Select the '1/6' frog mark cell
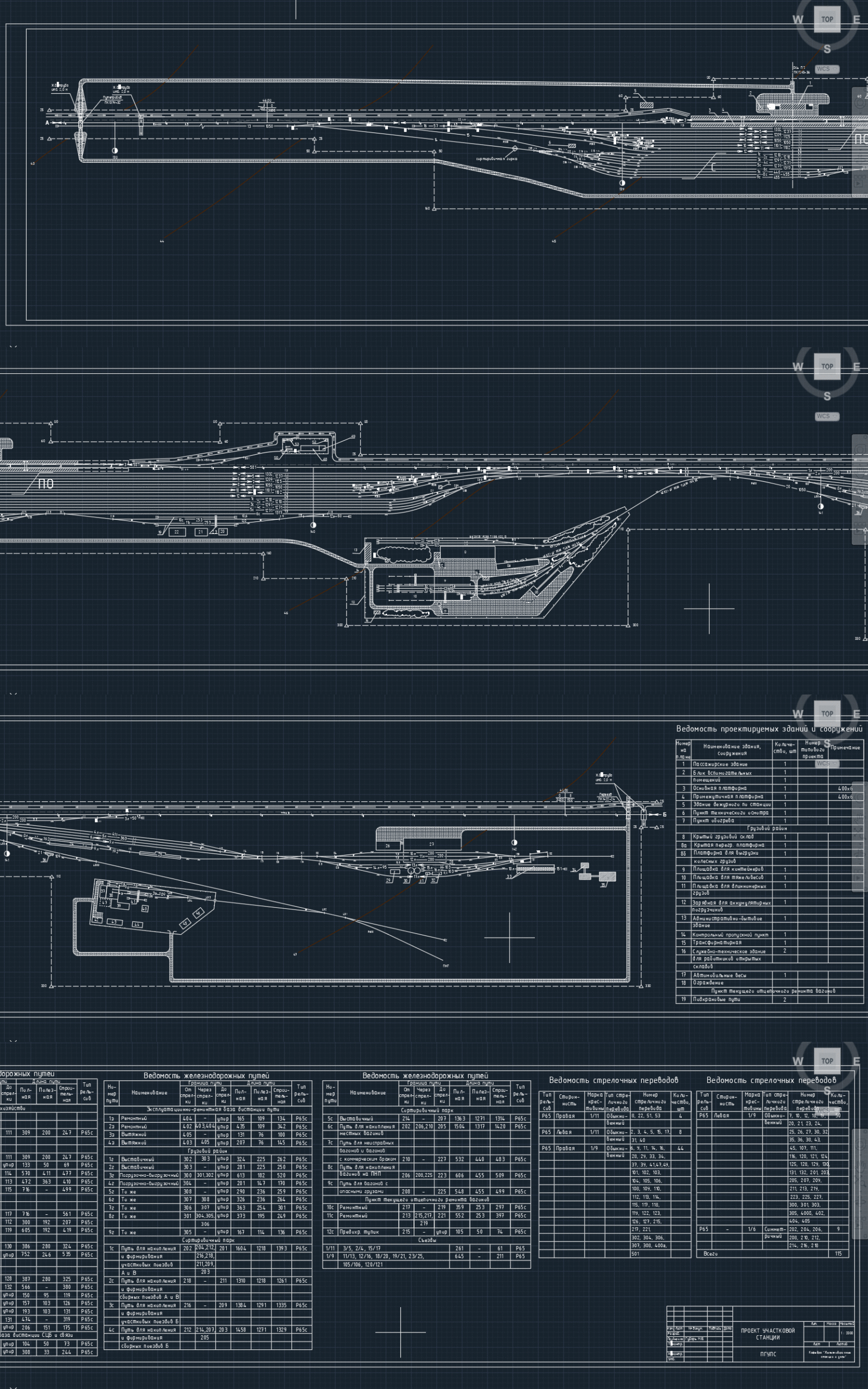This screenshot has width=868, height=1389. pos(752,1229)
